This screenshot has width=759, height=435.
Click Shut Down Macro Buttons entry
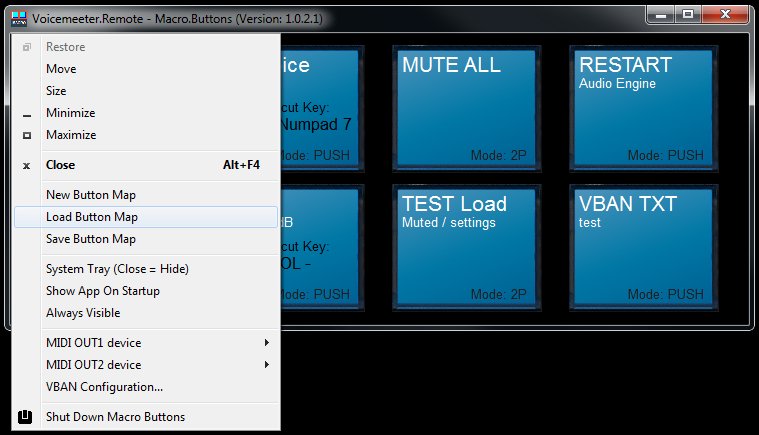(x=115, y=417)
